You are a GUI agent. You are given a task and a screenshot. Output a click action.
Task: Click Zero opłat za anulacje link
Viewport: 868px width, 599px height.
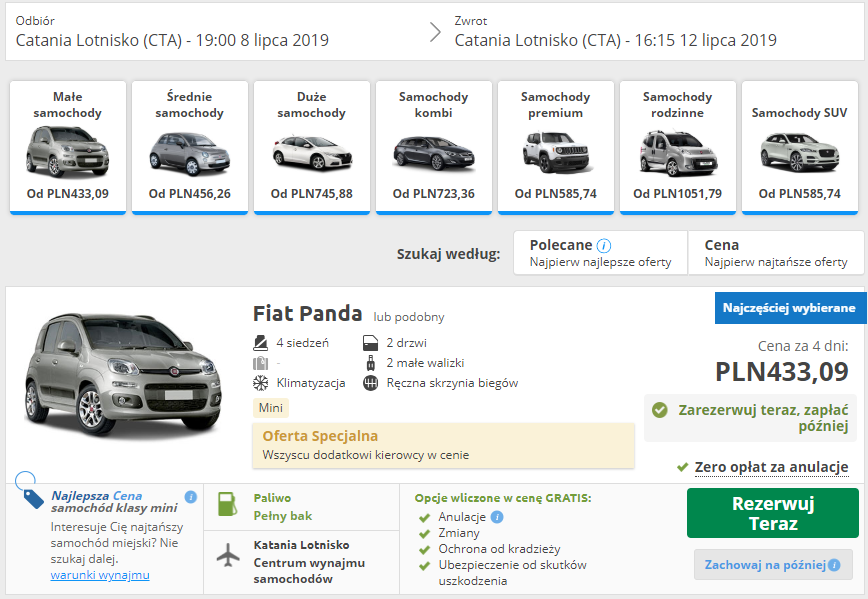coord(772,467)
